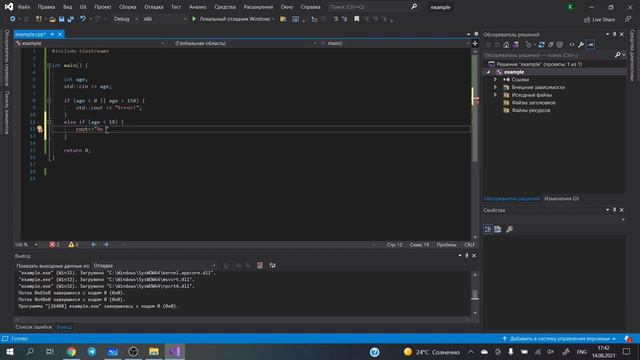Toggle word wrap in the Output panel
640x360 pixels.
pos(272,265)
